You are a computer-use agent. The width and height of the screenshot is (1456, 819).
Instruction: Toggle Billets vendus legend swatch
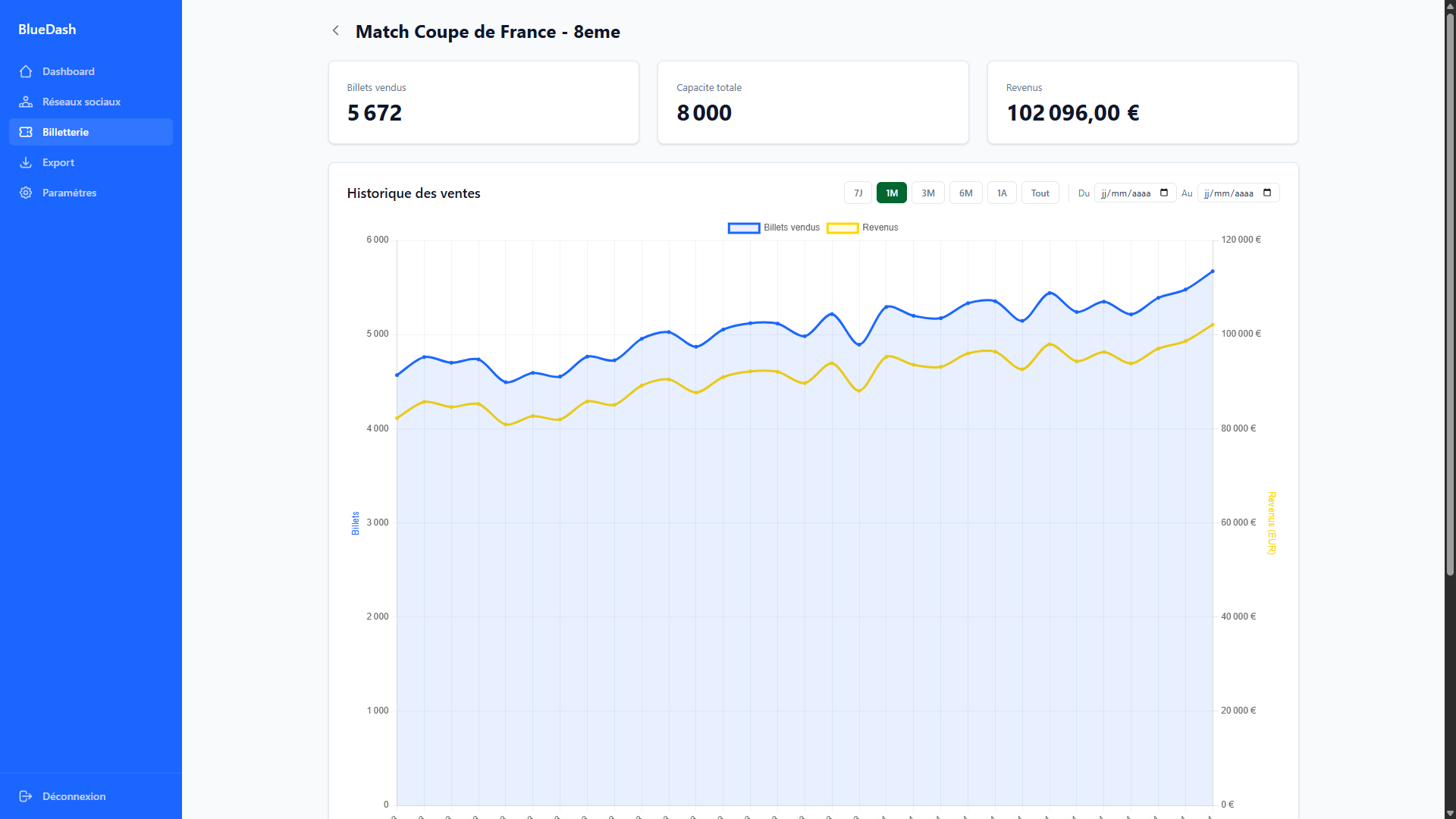[744, 227]
